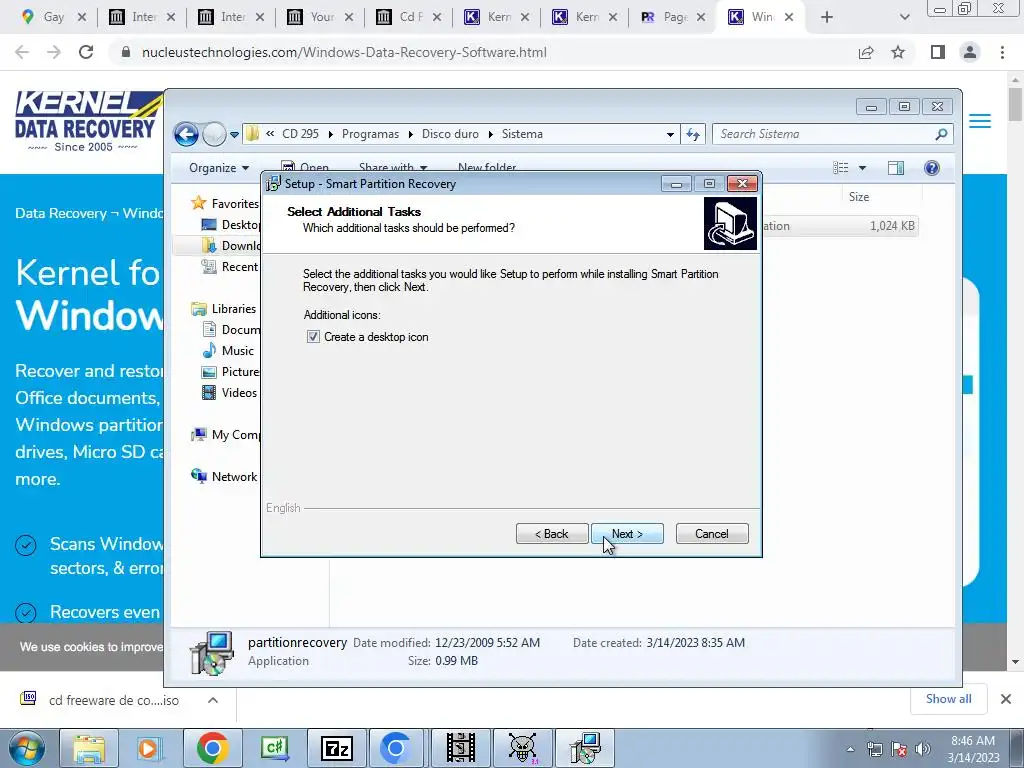Uncheck Create a desktop icon checkbox
This screenshot has height=768, width=1024.
pos(313,337)
